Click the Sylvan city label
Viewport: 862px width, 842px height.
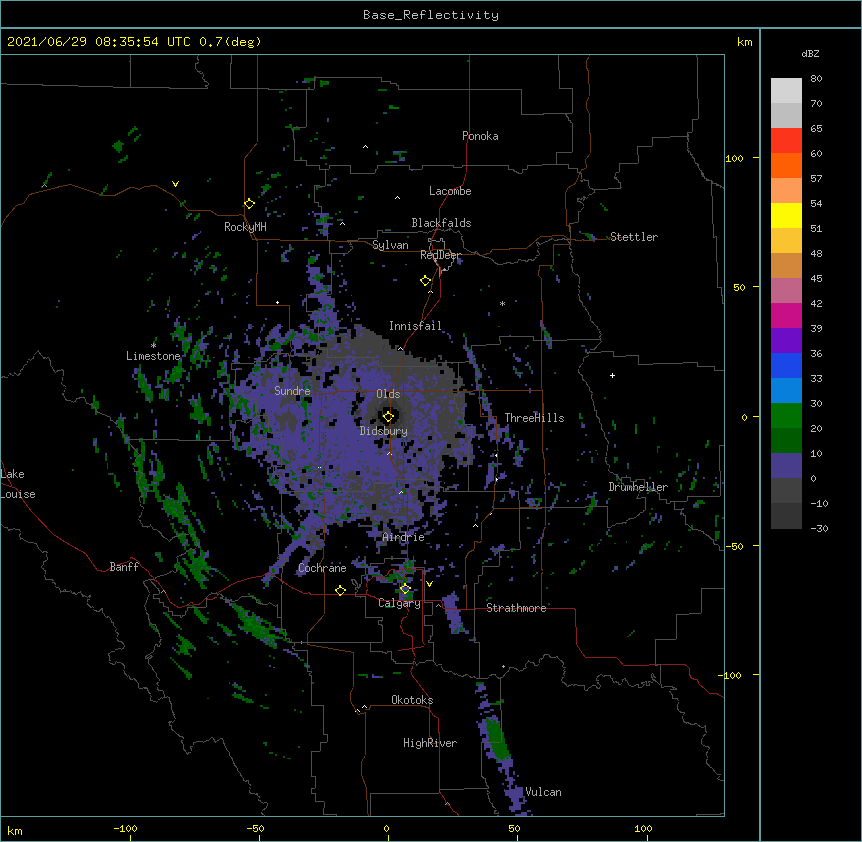tap(390, 245)
